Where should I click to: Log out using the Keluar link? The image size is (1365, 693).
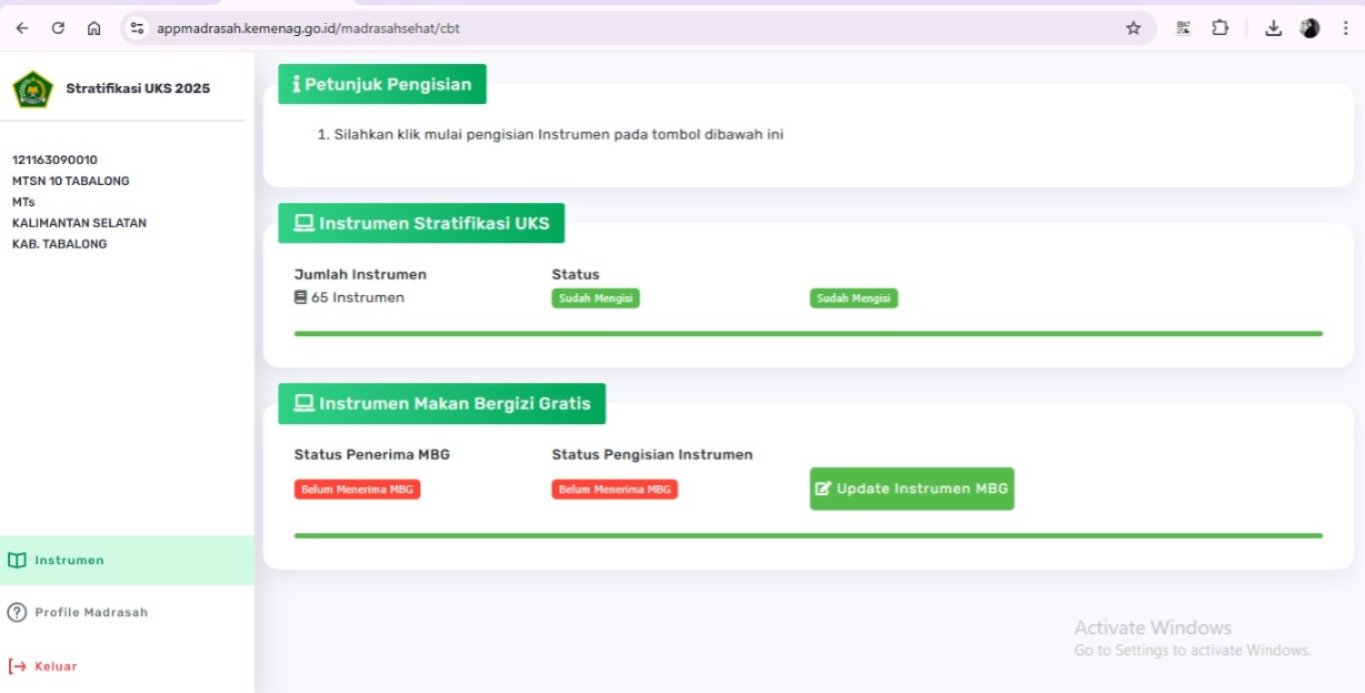tap(55, 666)
